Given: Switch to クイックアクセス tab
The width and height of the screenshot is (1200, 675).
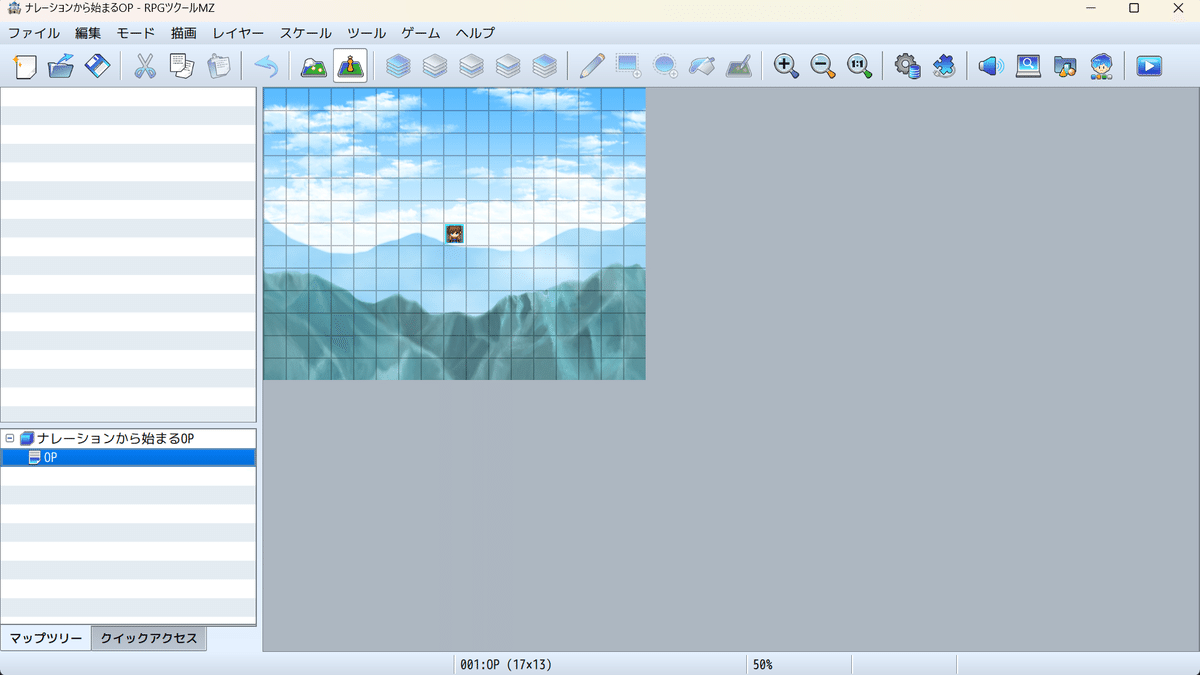Looking at the screenshot, I should (x=149, y=638).
